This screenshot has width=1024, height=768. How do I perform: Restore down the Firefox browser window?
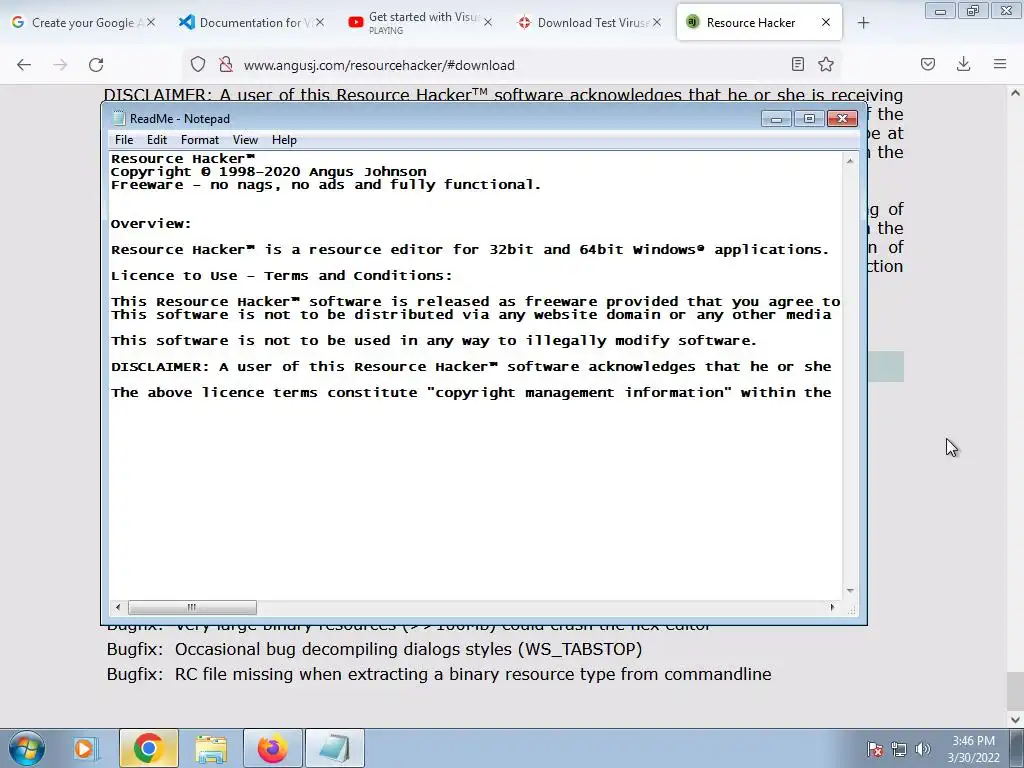pos(973,11)
